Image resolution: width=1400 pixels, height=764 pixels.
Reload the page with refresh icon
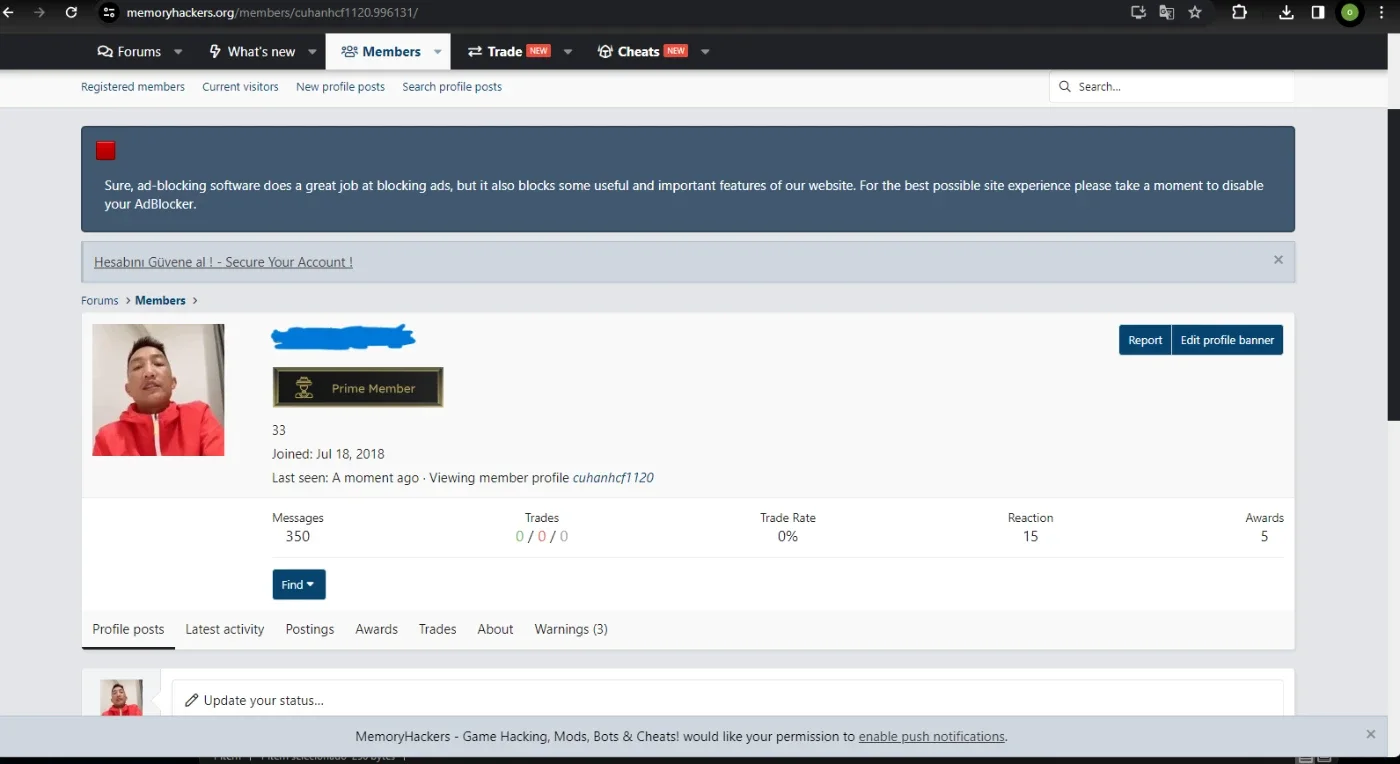[x=71, y=12]
